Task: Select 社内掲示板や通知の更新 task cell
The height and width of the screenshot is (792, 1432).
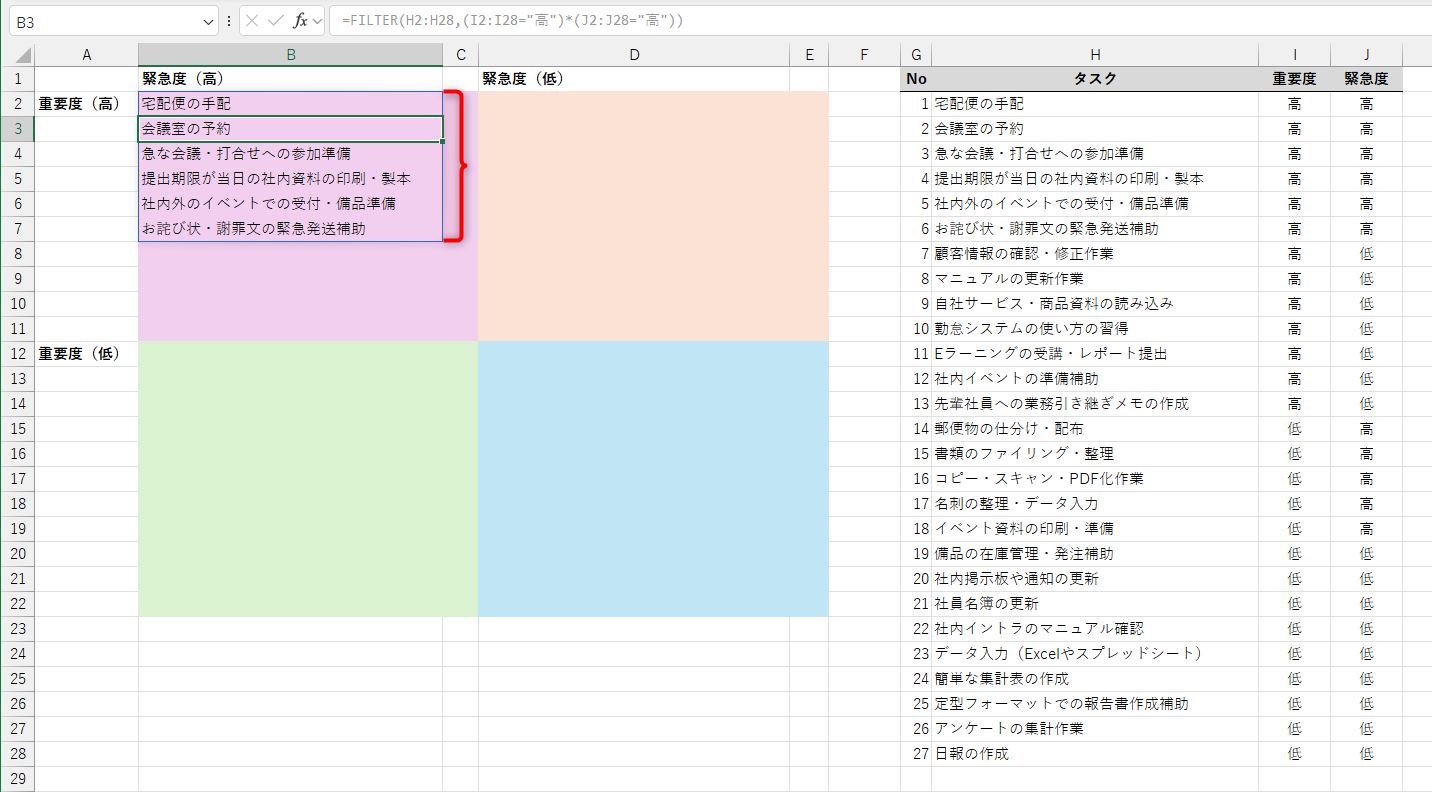Action: point(1095,579)
